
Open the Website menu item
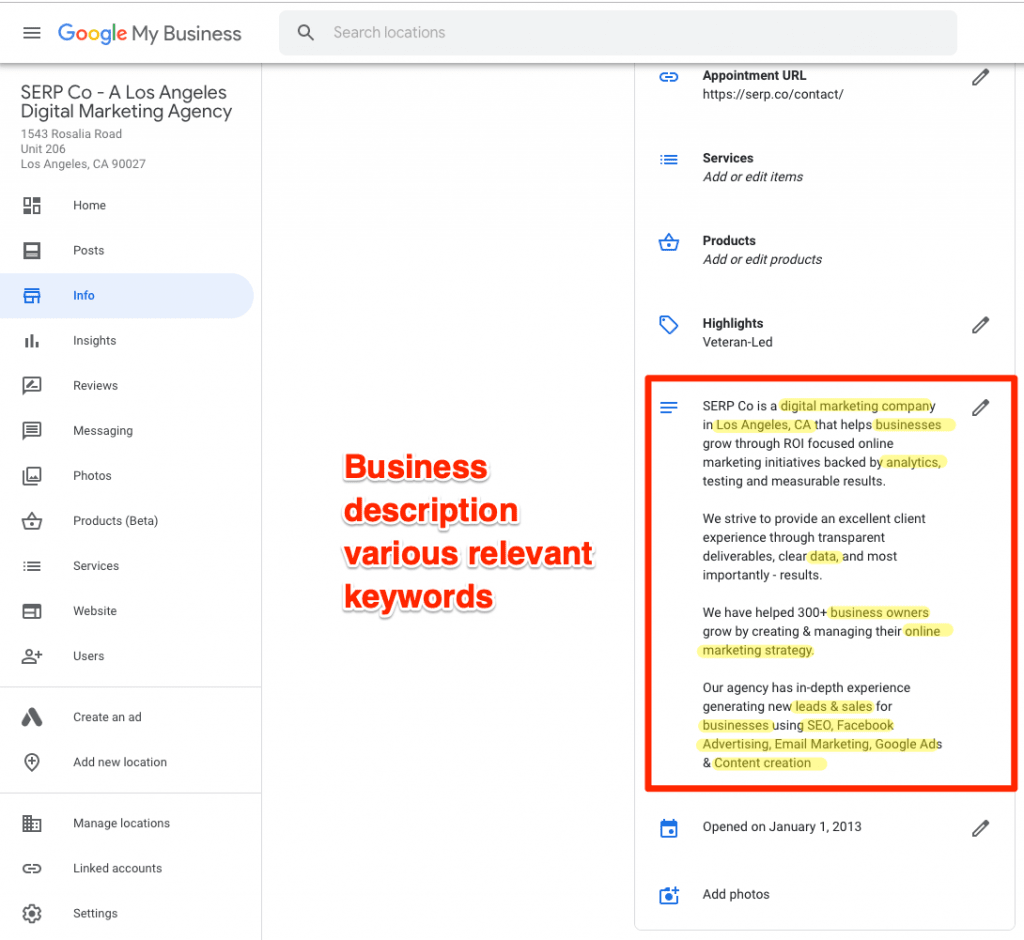[x=95, y=611]
